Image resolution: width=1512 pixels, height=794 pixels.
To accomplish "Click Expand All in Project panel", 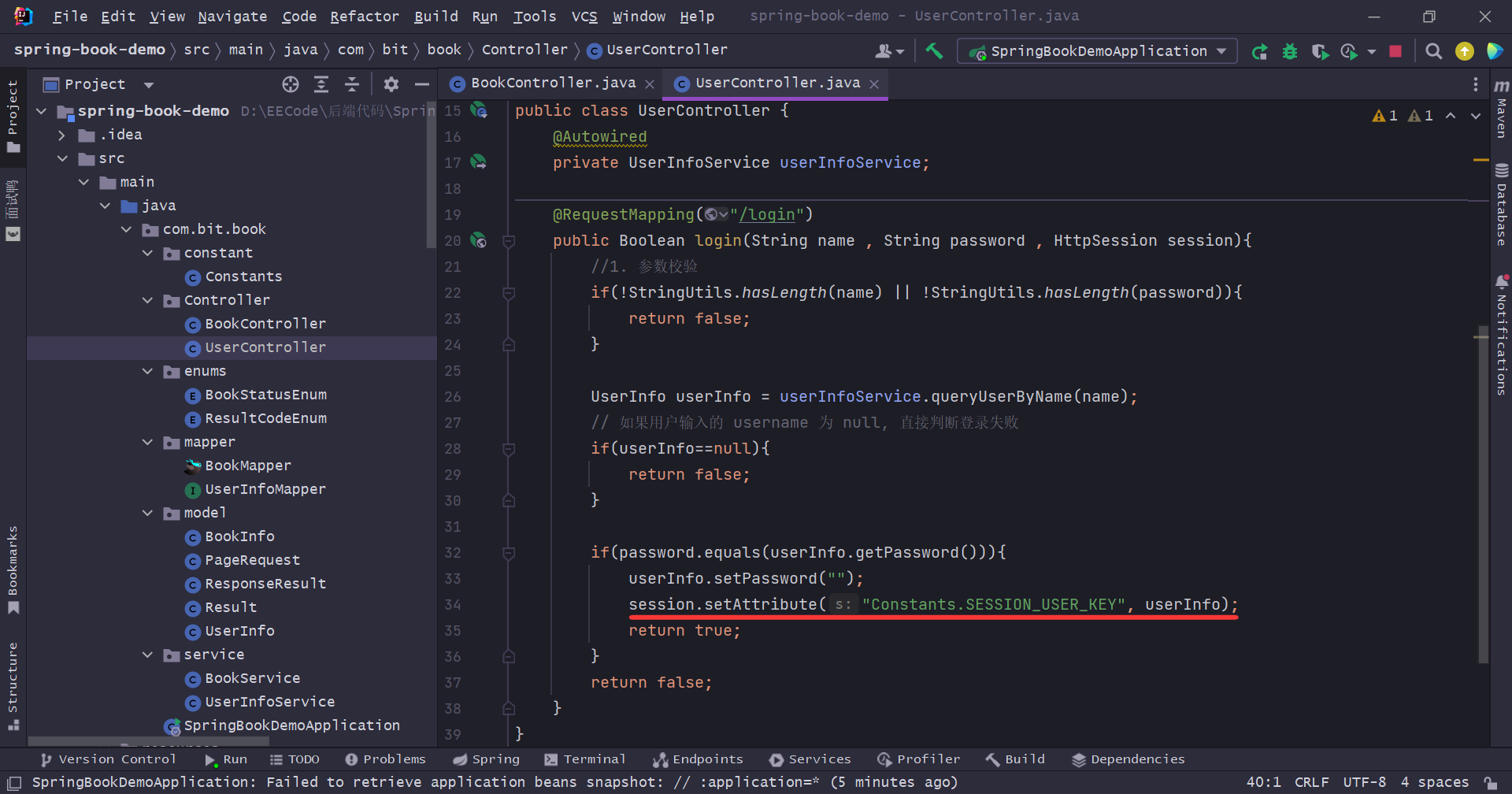I will [321, 84].
